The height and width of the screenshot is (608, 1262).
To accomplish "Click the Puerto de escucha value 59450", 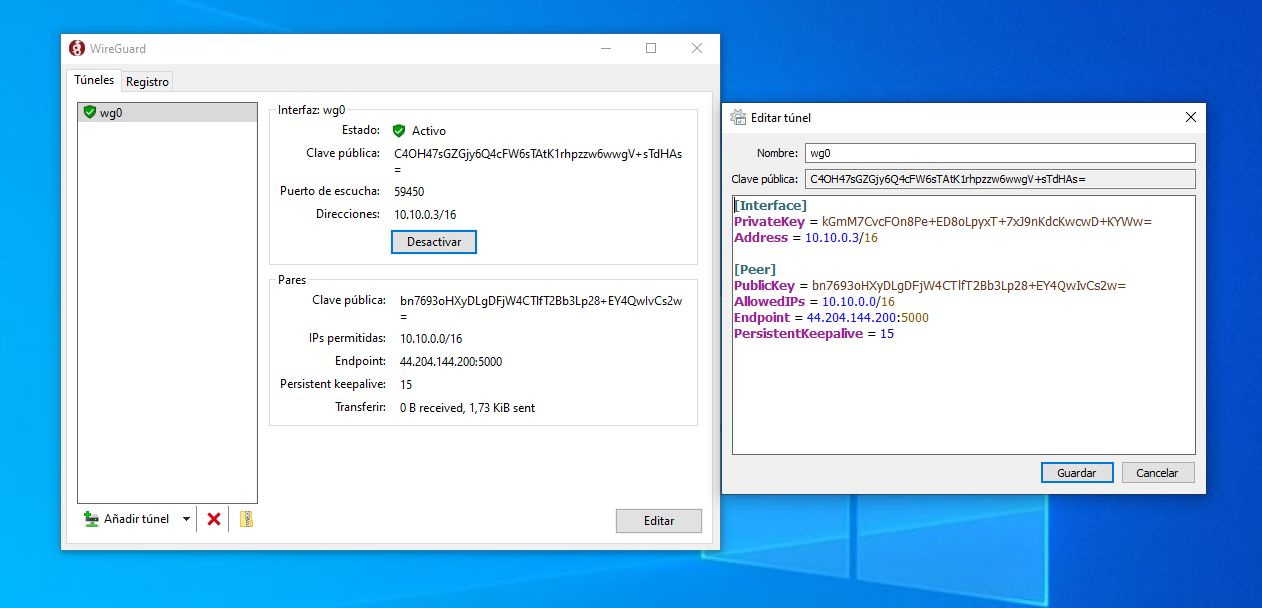I will tap(409, 191).
